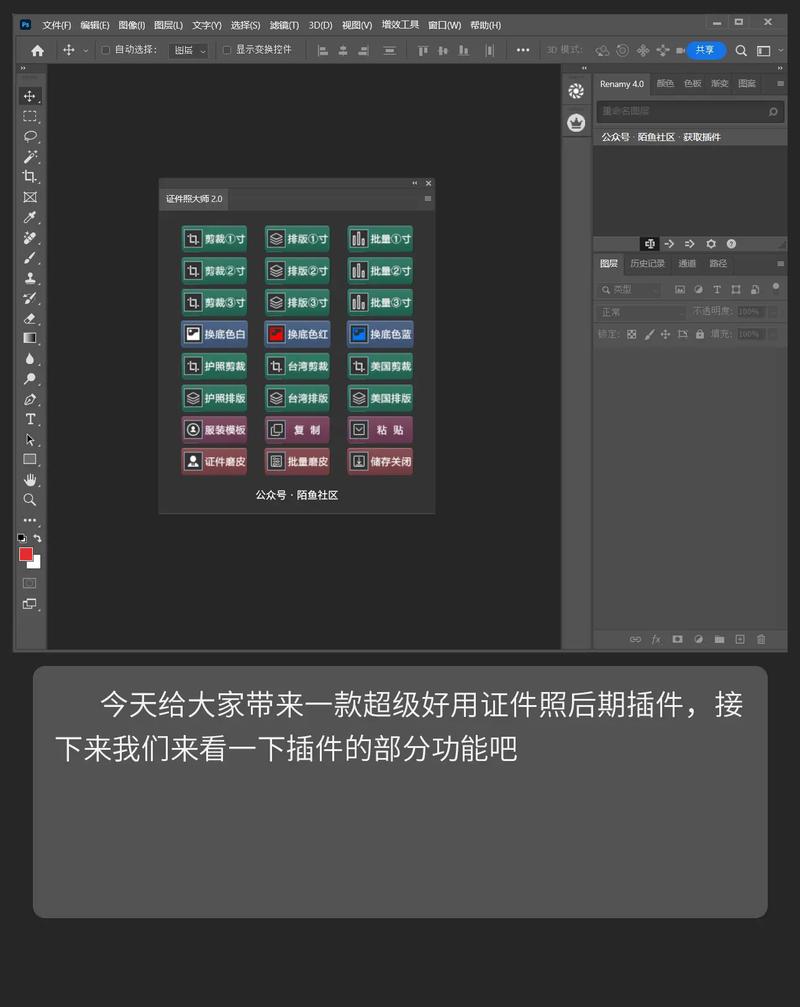Open the 滤镜(T) menu
This screenshot has height=1007, width=800.
[284, 25]
